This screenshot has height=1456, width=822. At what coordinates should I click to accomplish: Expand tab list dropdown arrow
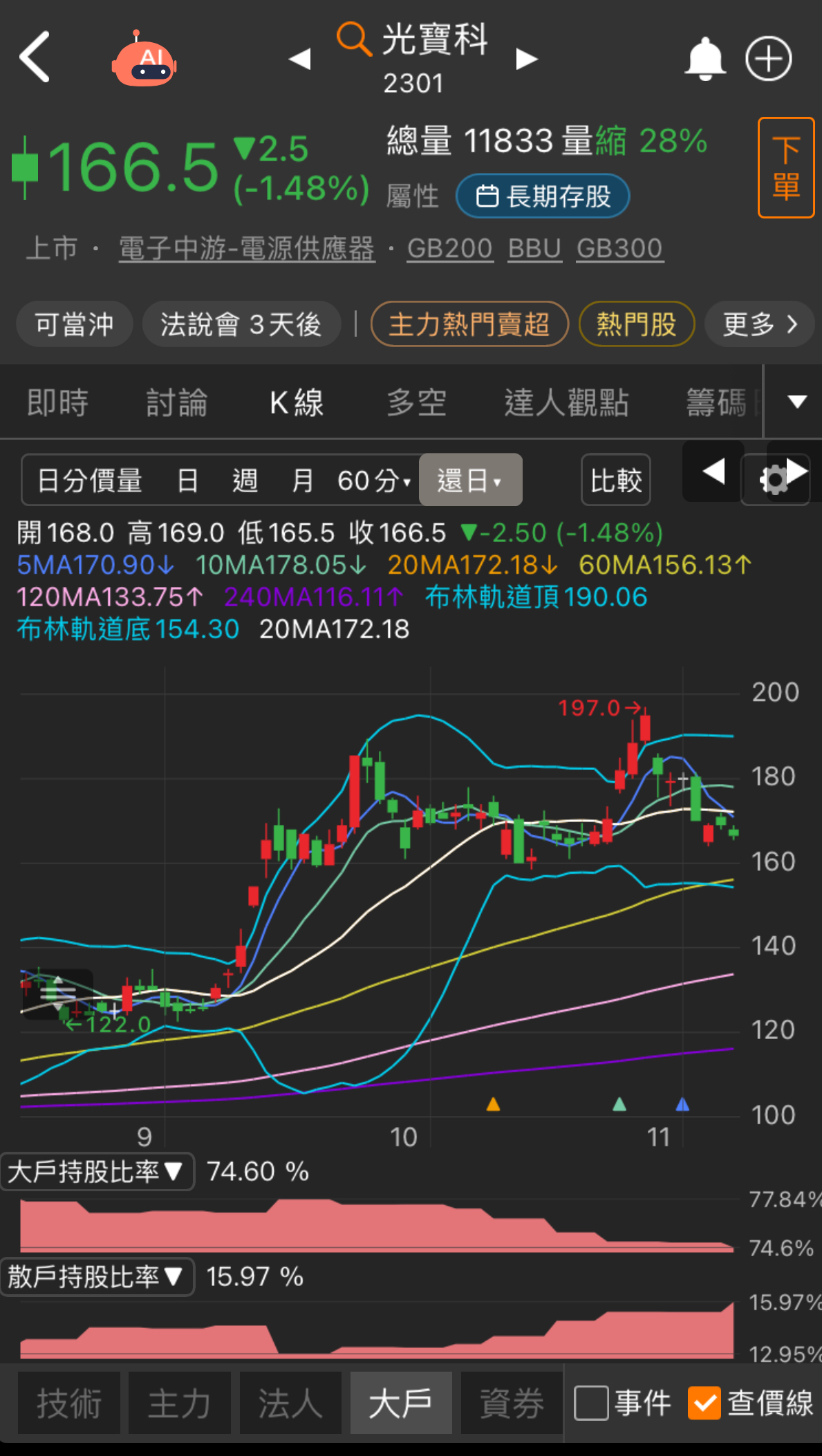click(797, 402)
